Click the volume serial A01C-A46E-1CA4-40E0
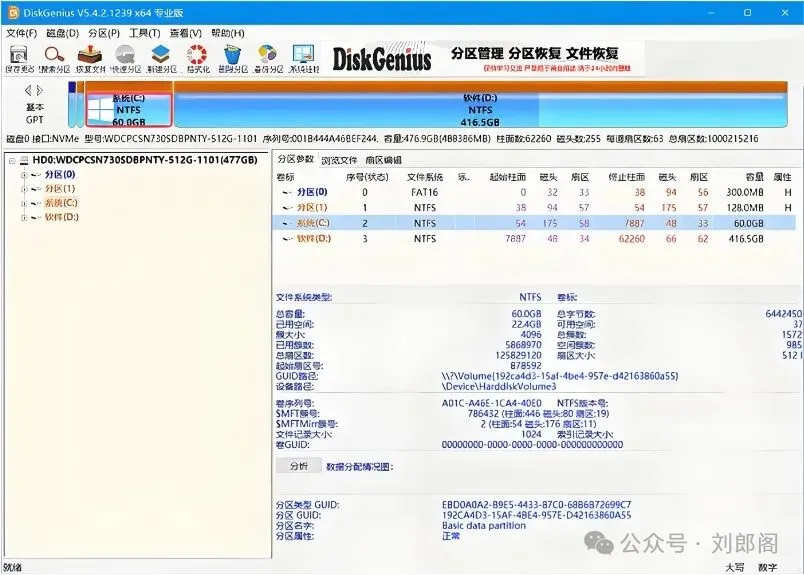 491,403
